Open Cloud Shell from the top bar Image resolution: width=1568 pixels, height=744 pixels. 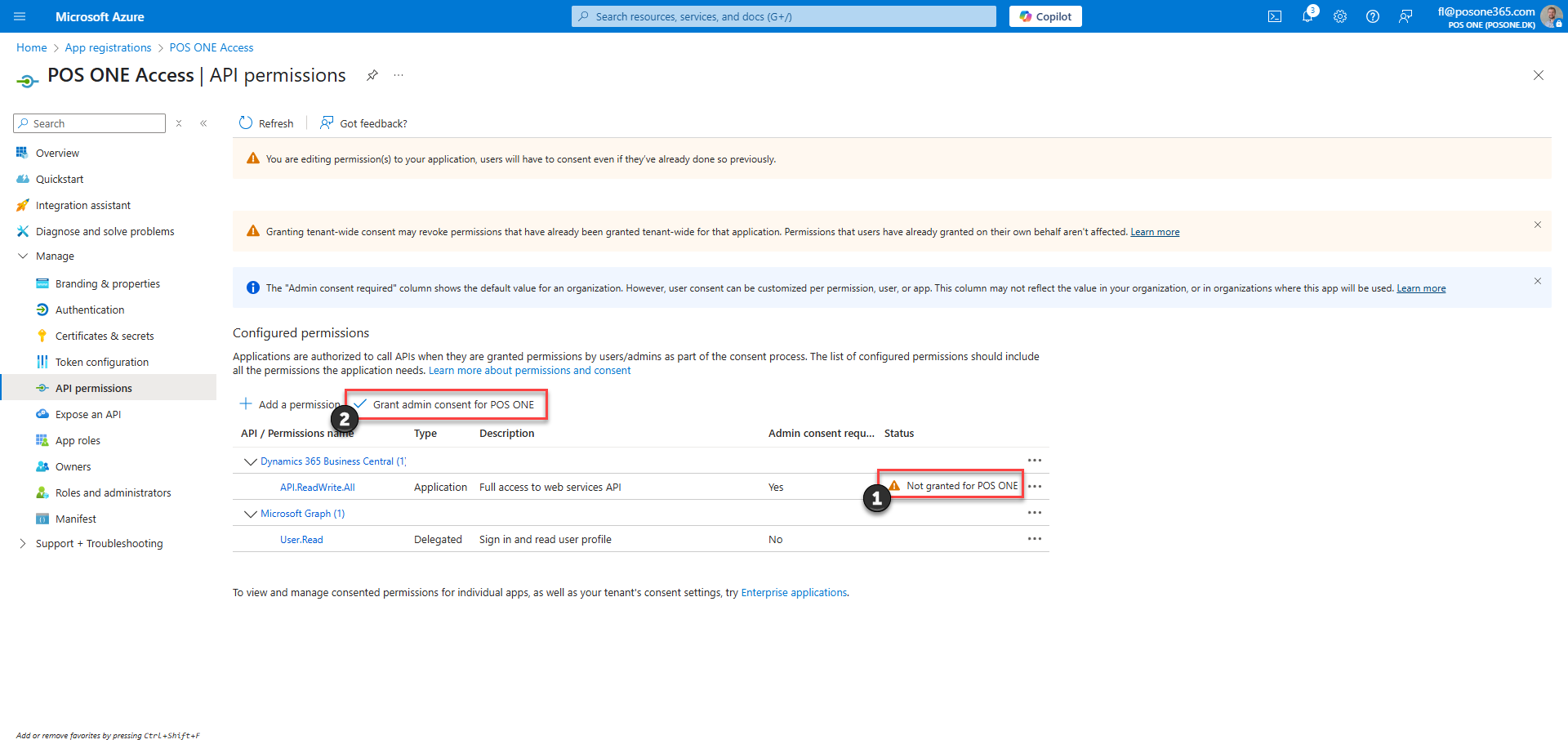pyautogui.click(x=1275, y=16)
